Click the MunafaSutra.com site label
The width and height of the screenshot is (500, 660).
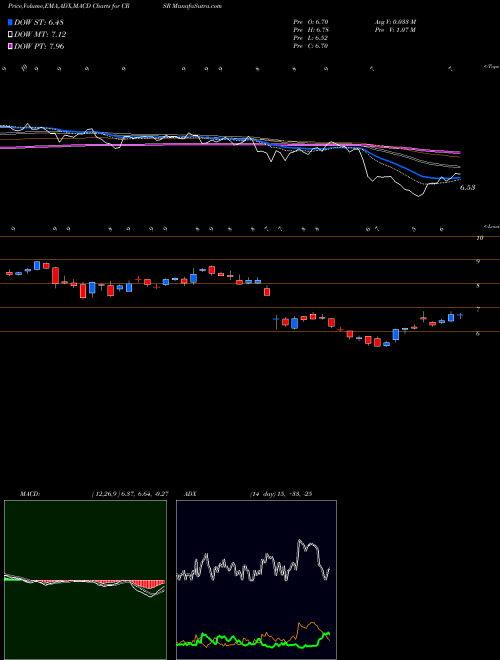(x=195, y=6)
